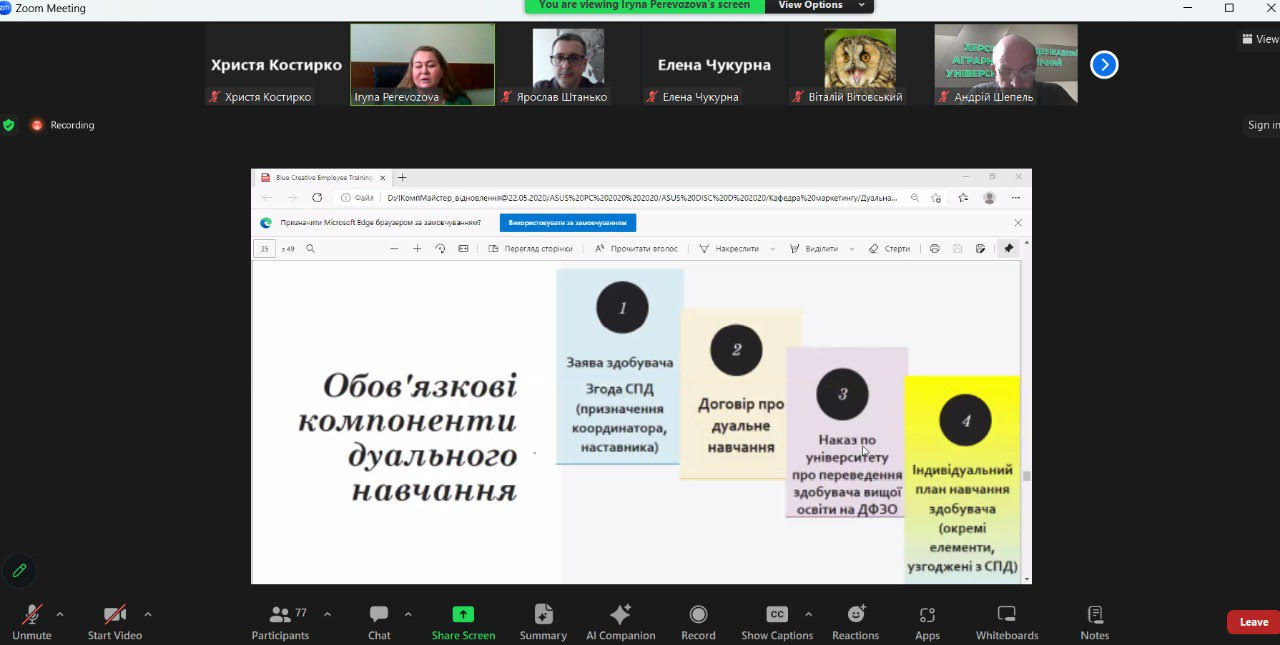1280x645 pixels.
Task: Open the Notes panel
Action: tap(1095, 621)
